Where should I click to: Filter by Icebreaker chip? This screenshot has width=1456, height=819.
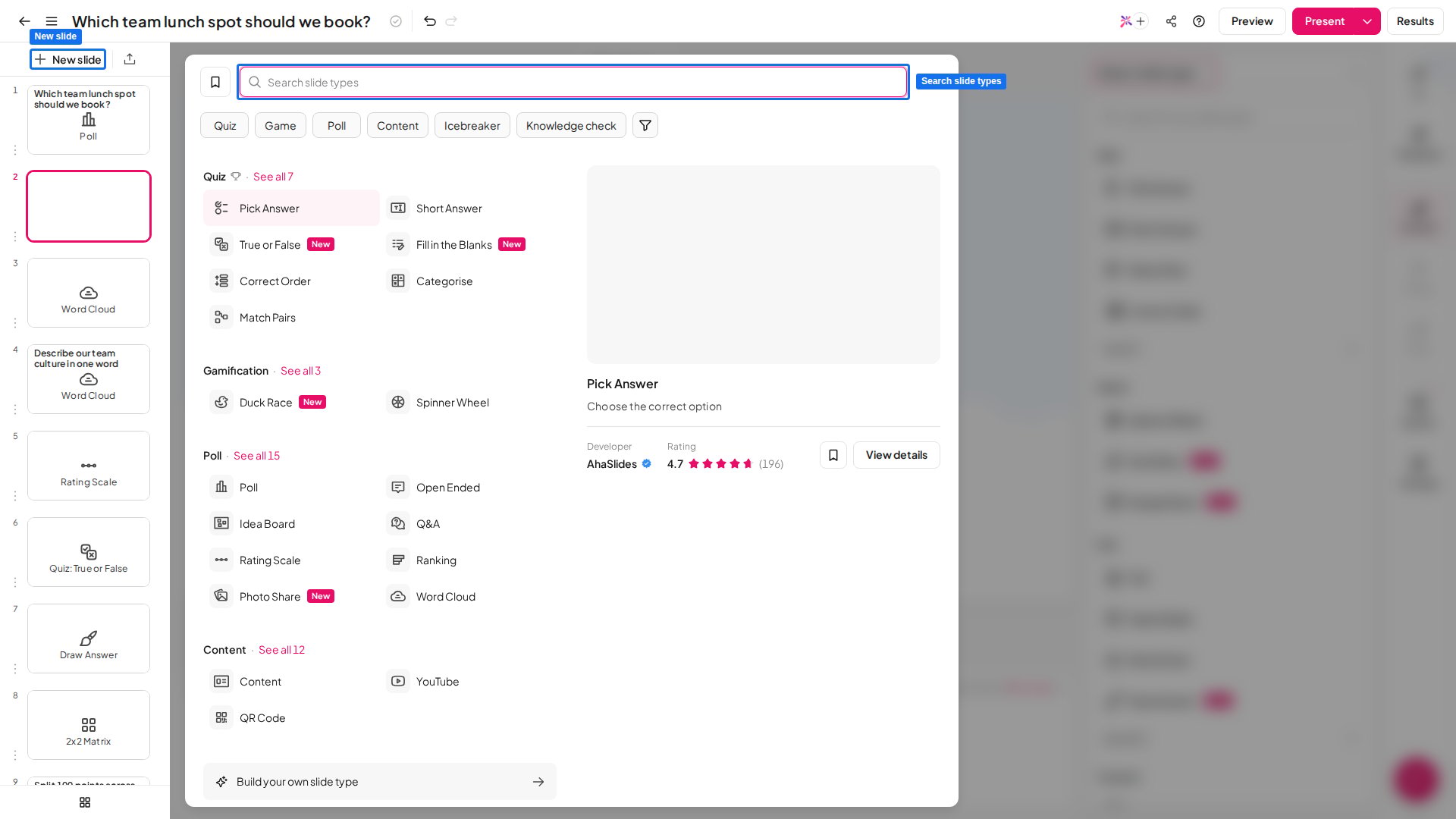coord(472,126)
